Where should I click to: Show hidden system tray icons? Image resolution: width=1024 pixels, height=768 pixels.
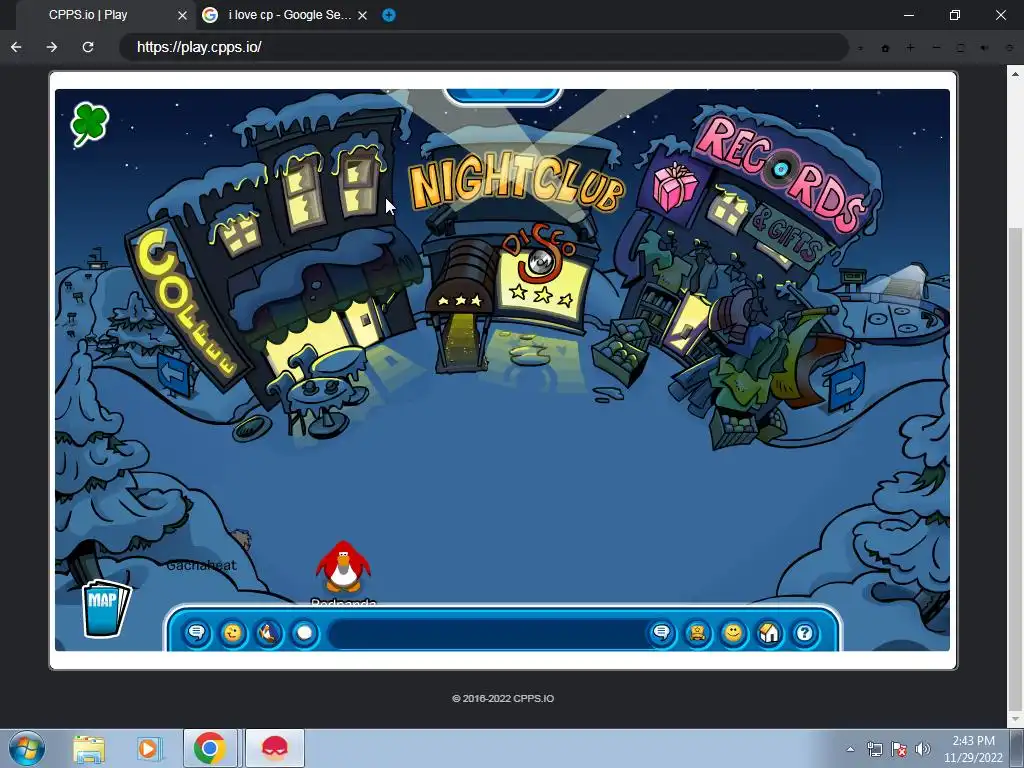tap(850, 749)
